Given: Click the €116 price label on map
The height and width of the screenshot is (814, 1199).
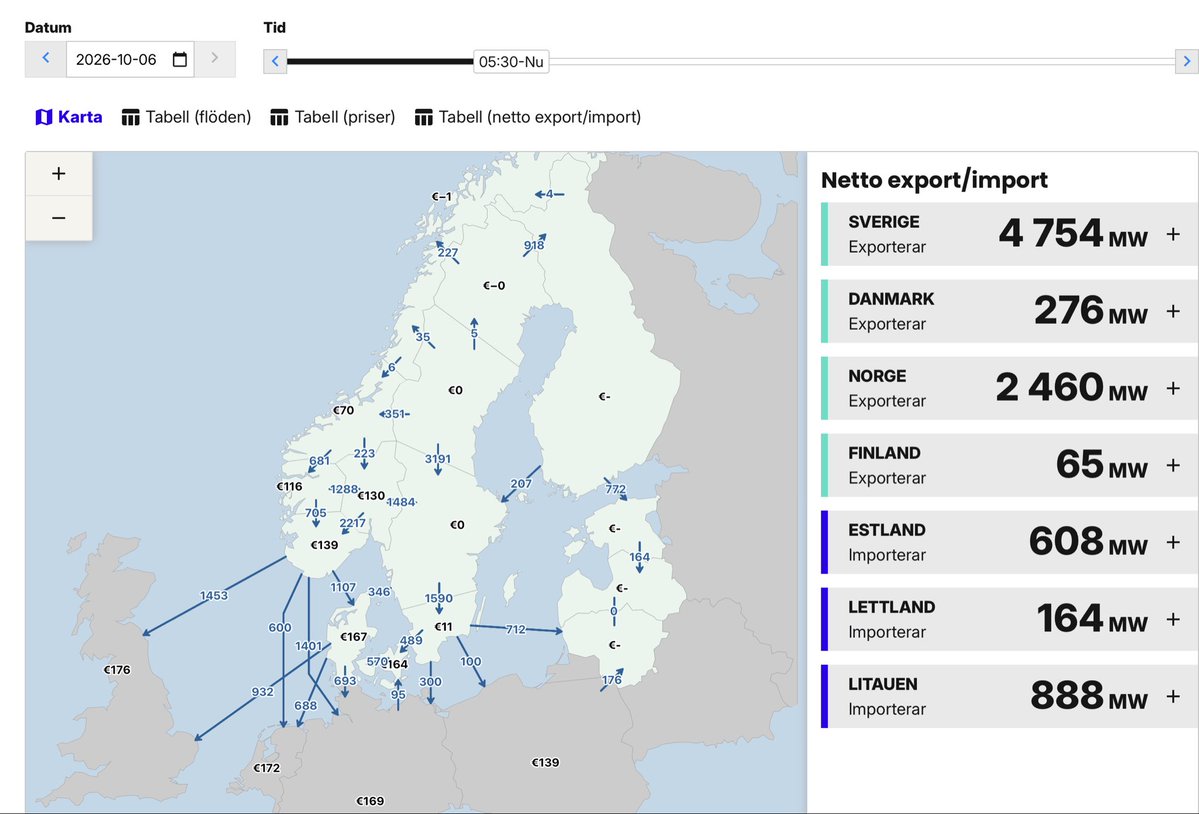Looking at the screenshot, I should pos(289,486).
